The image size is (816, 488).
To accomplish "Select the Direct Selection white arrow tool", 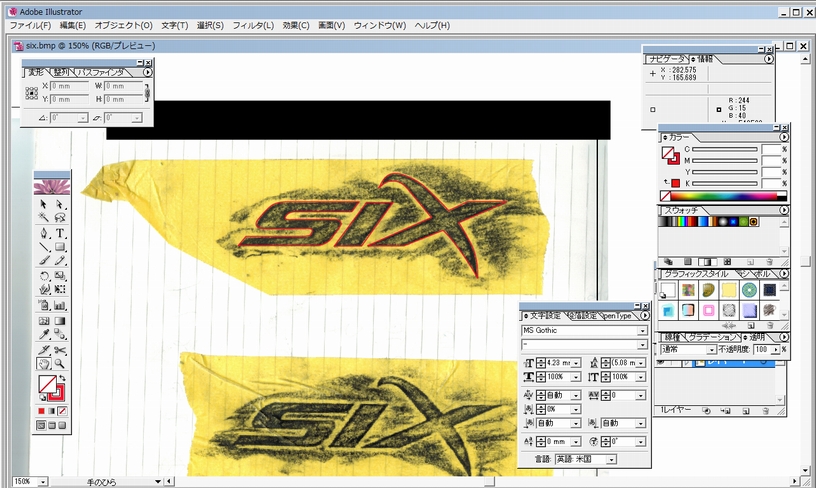I will point(61,204).
